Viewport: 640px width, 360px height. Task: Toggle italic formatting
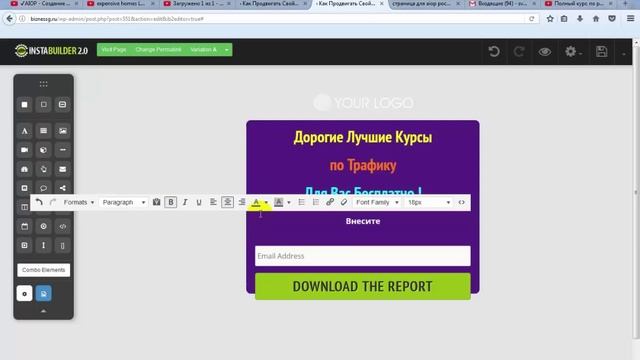(185, 202)
